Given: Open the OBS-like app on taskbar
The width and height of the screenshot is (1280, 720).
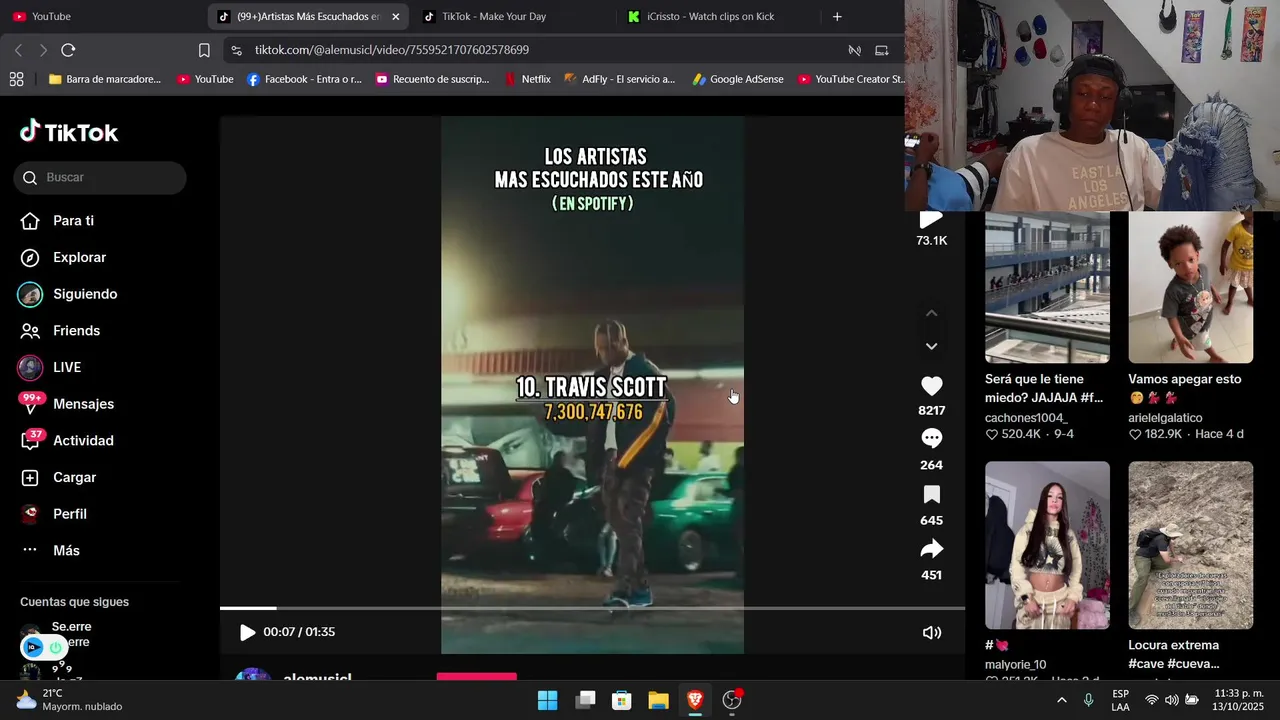Looking at the screenshot, I should [x=732, y=700].
